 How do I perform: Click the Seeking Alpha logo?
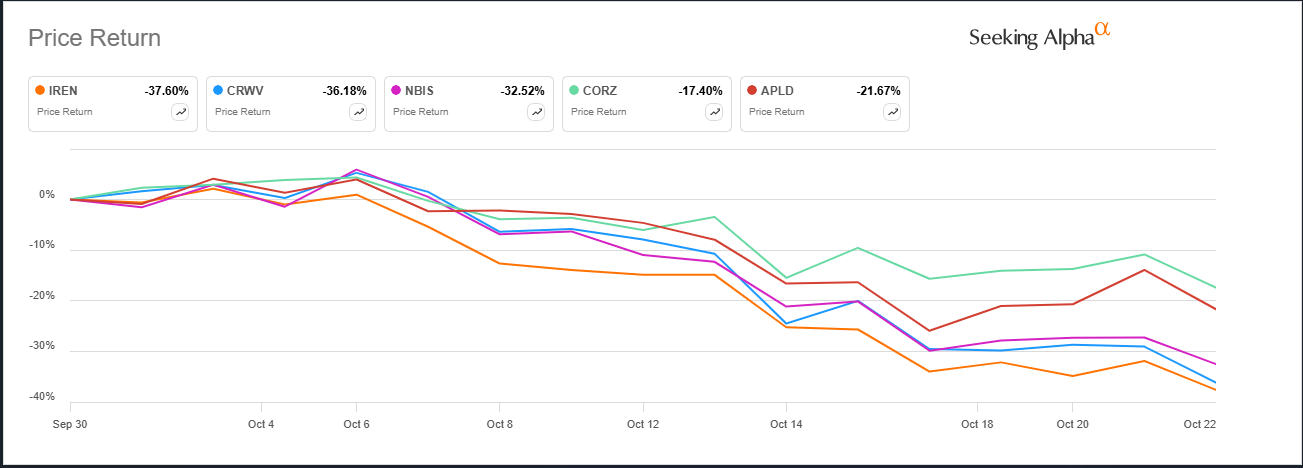pos(1040,35)
